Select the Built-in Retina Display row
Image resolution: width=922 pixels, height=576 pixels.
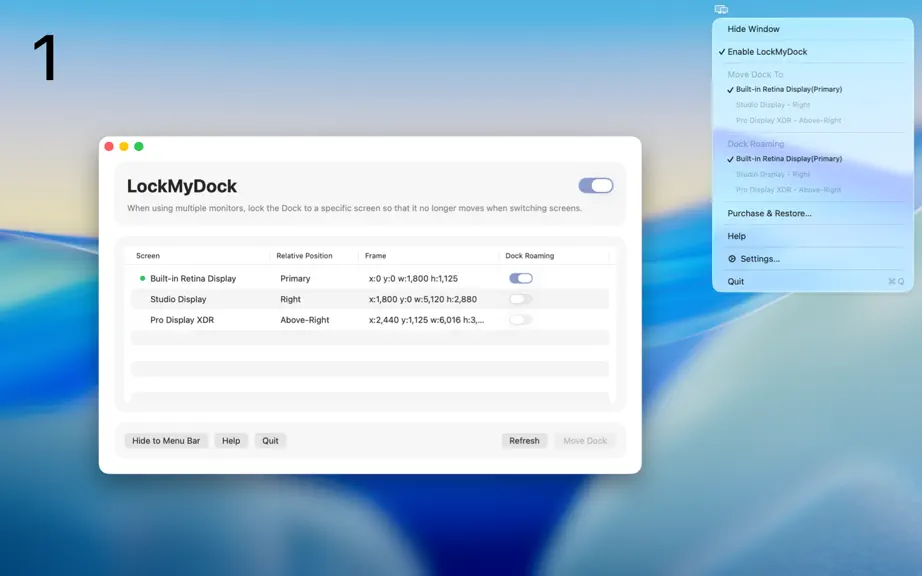pyautogui.click(x=370, y=279)
